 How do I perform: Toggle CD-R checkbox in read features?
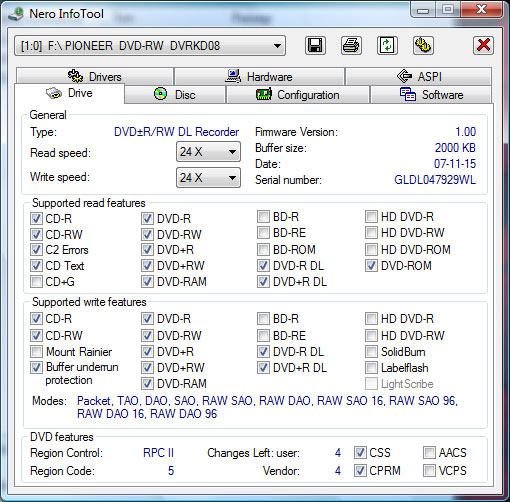click(36, 219)
